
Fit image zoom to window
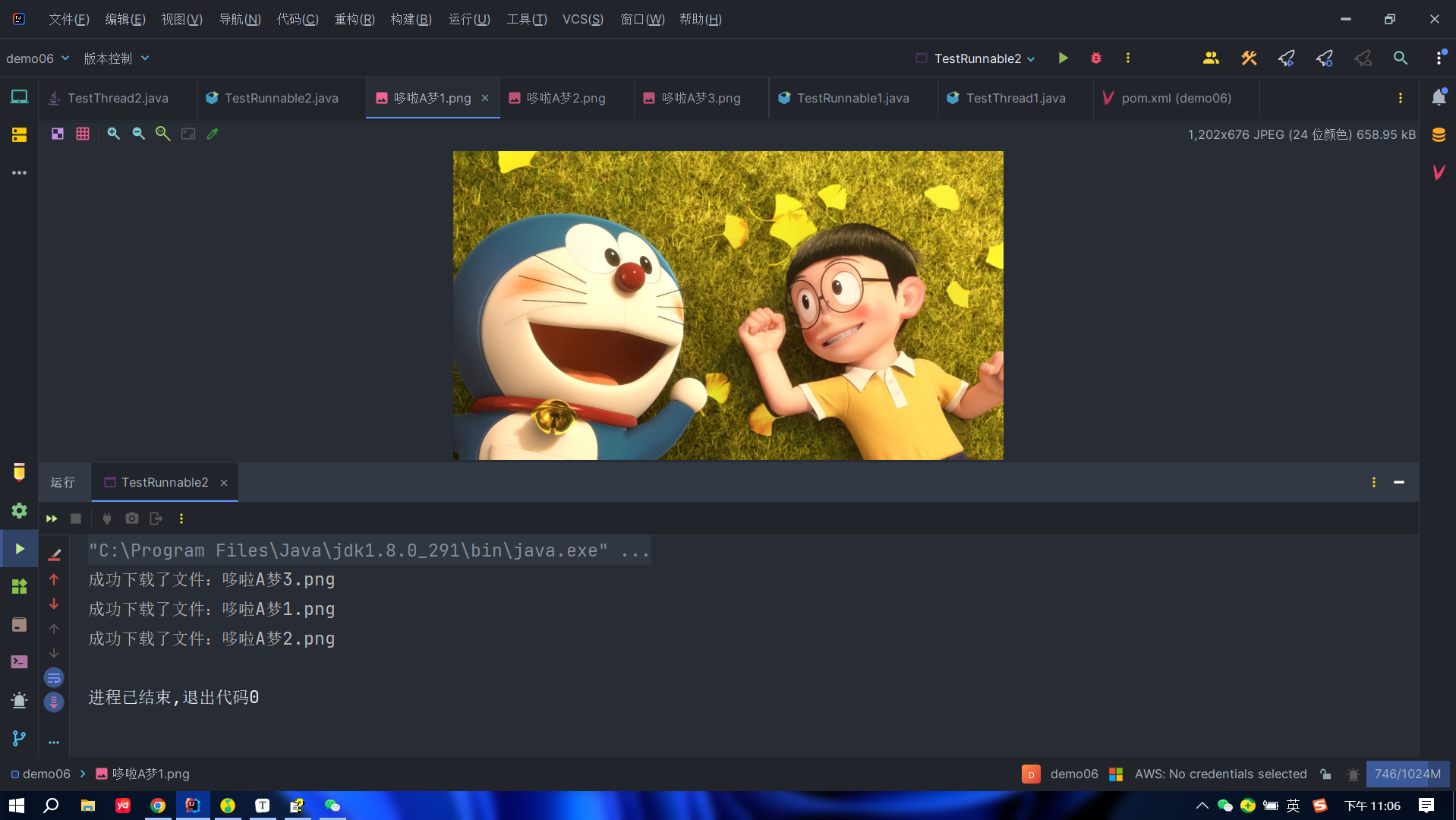click(x=188, y=134)
